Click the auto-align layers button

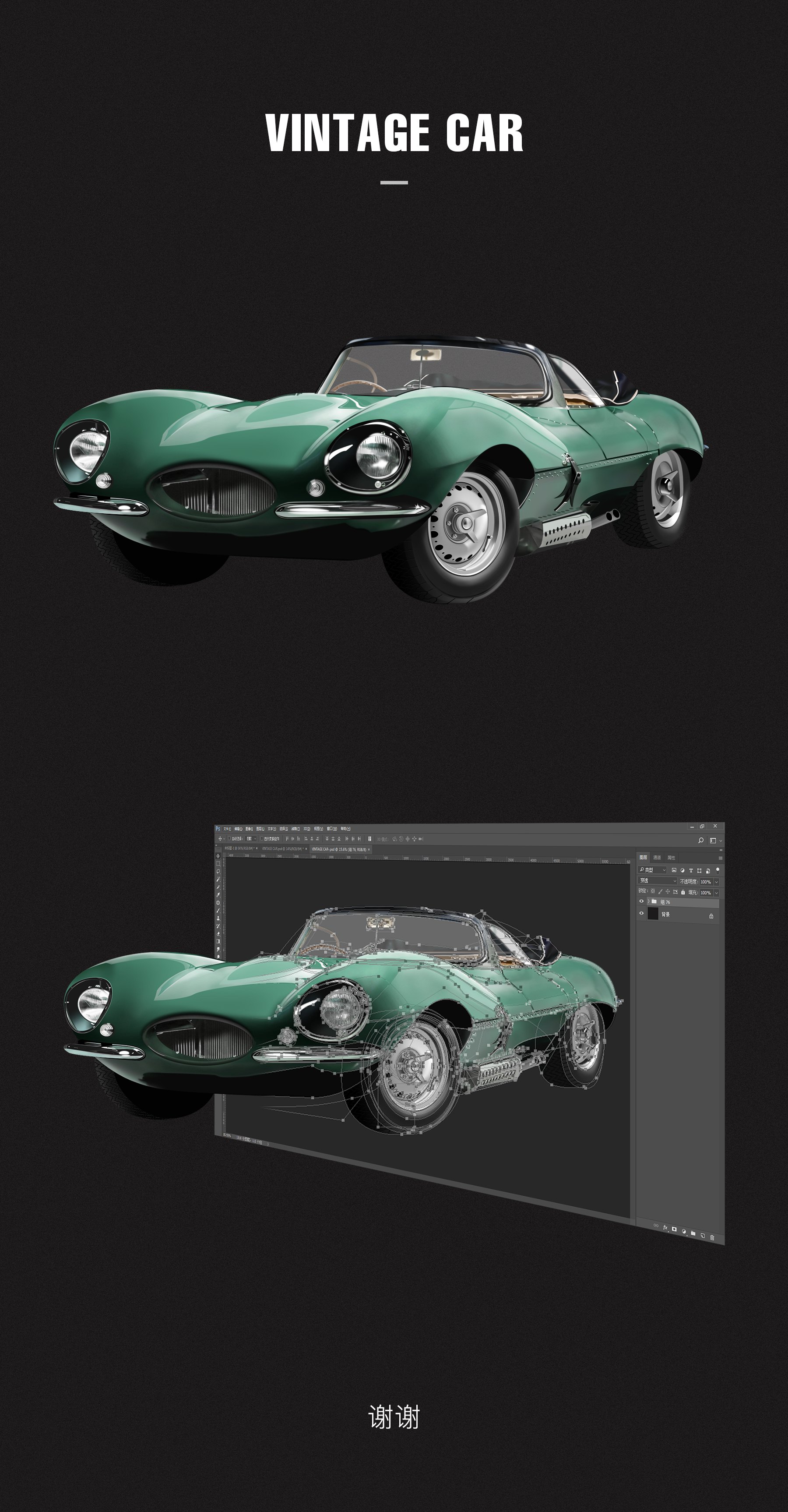369,839
